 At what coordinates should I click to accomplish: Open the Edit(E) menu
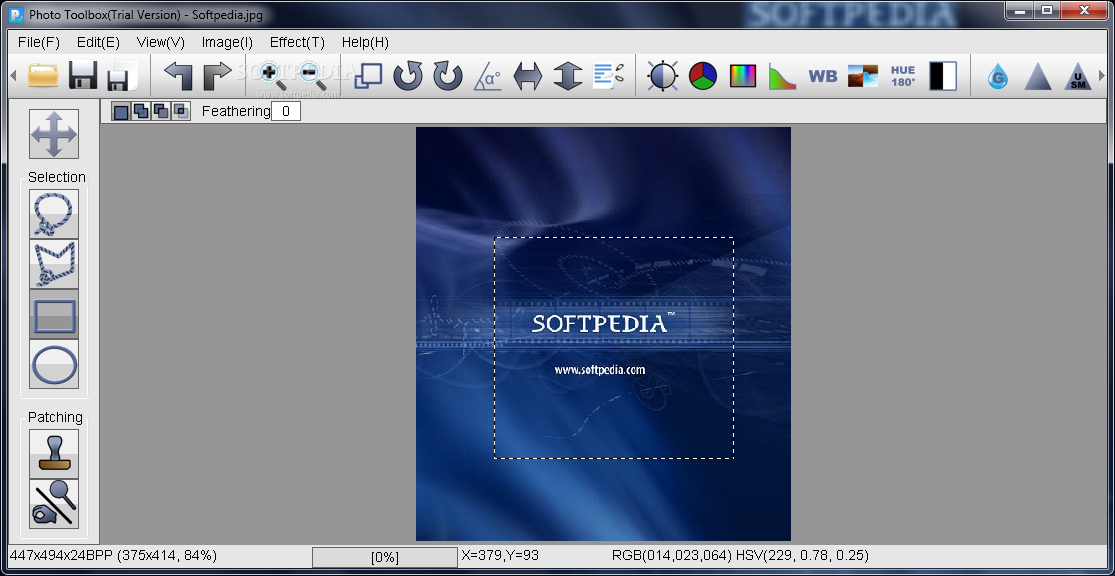tap(98, 43)
